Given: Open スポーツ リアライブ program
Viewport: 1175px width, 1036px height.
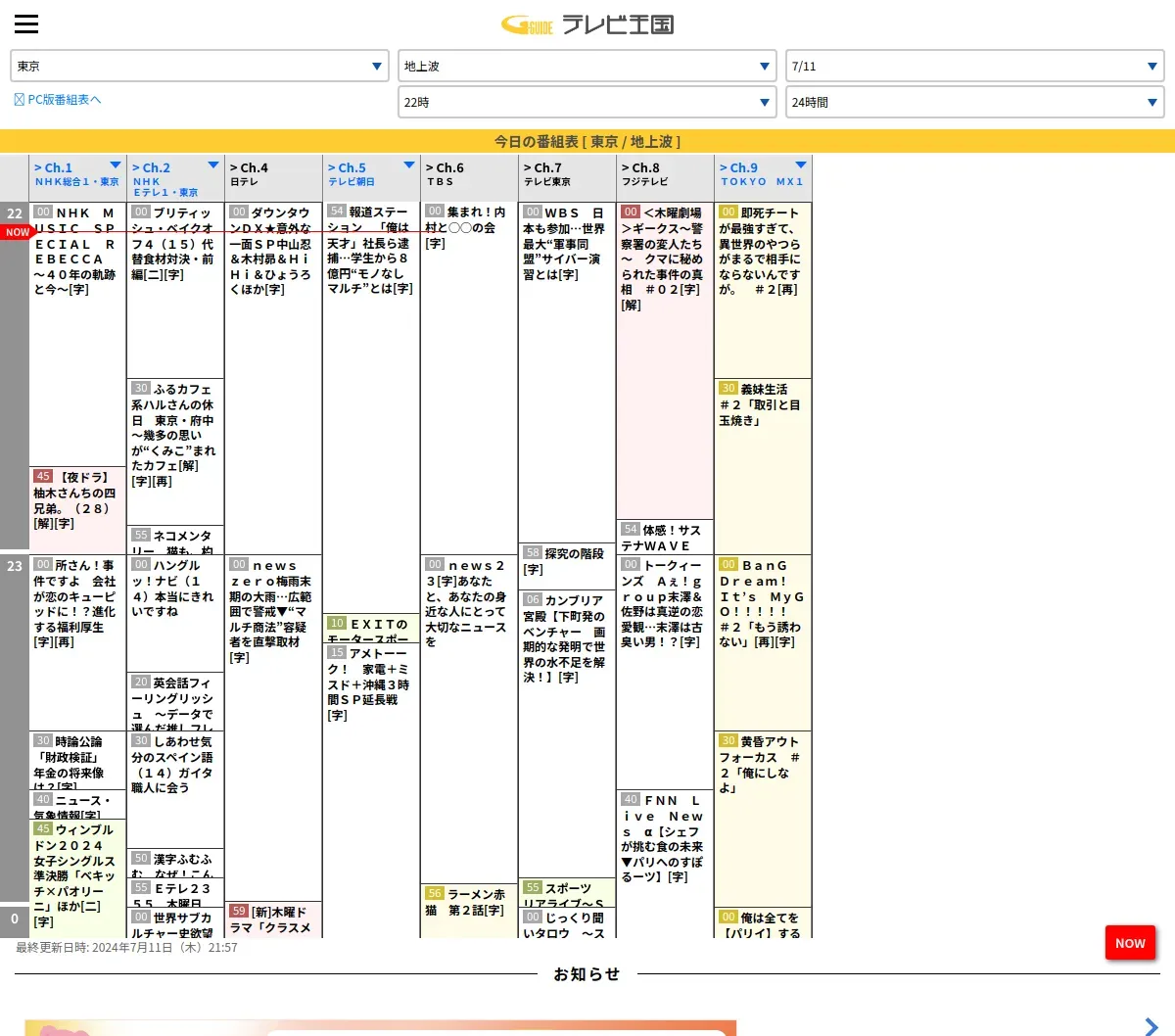Looking at the screenshot, I should 567,892.
